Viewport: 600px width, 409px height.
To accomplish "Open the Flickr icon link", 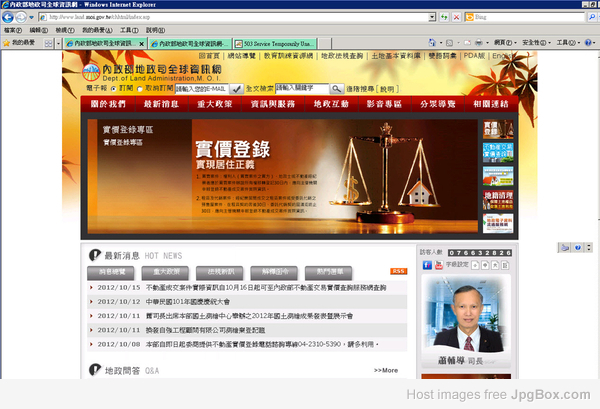I will tap(427, 265).
